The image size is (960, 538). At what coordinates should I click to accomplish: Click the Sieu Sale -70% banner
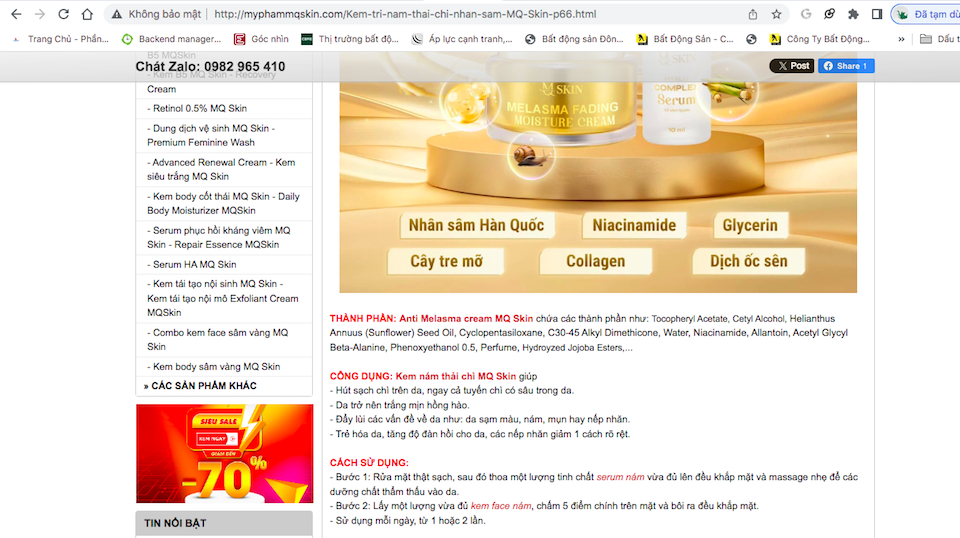pyautogui.click(x=224, y=454)
